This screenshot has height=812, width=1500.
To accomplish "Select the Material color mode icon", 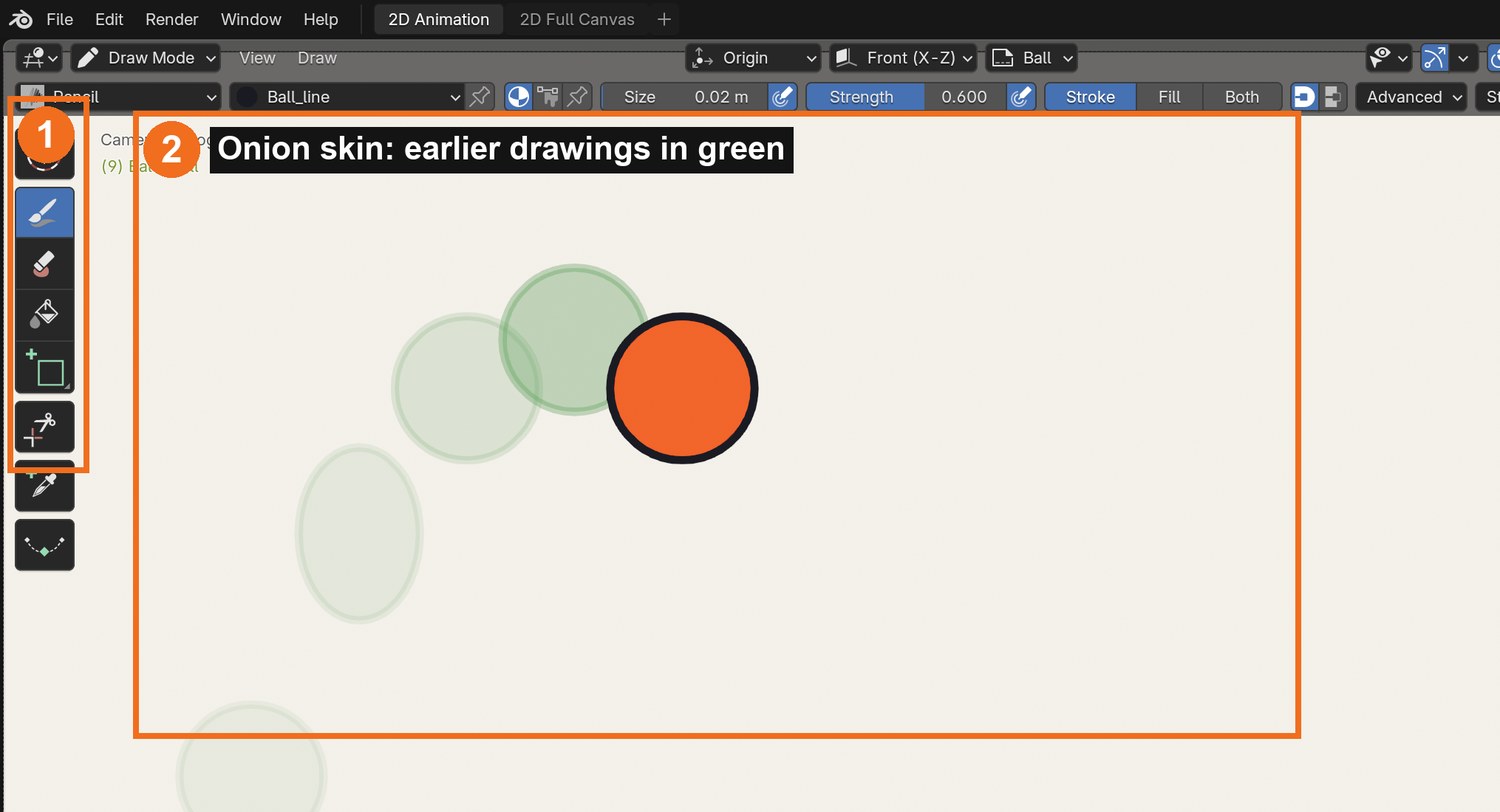I will [518, 97].
